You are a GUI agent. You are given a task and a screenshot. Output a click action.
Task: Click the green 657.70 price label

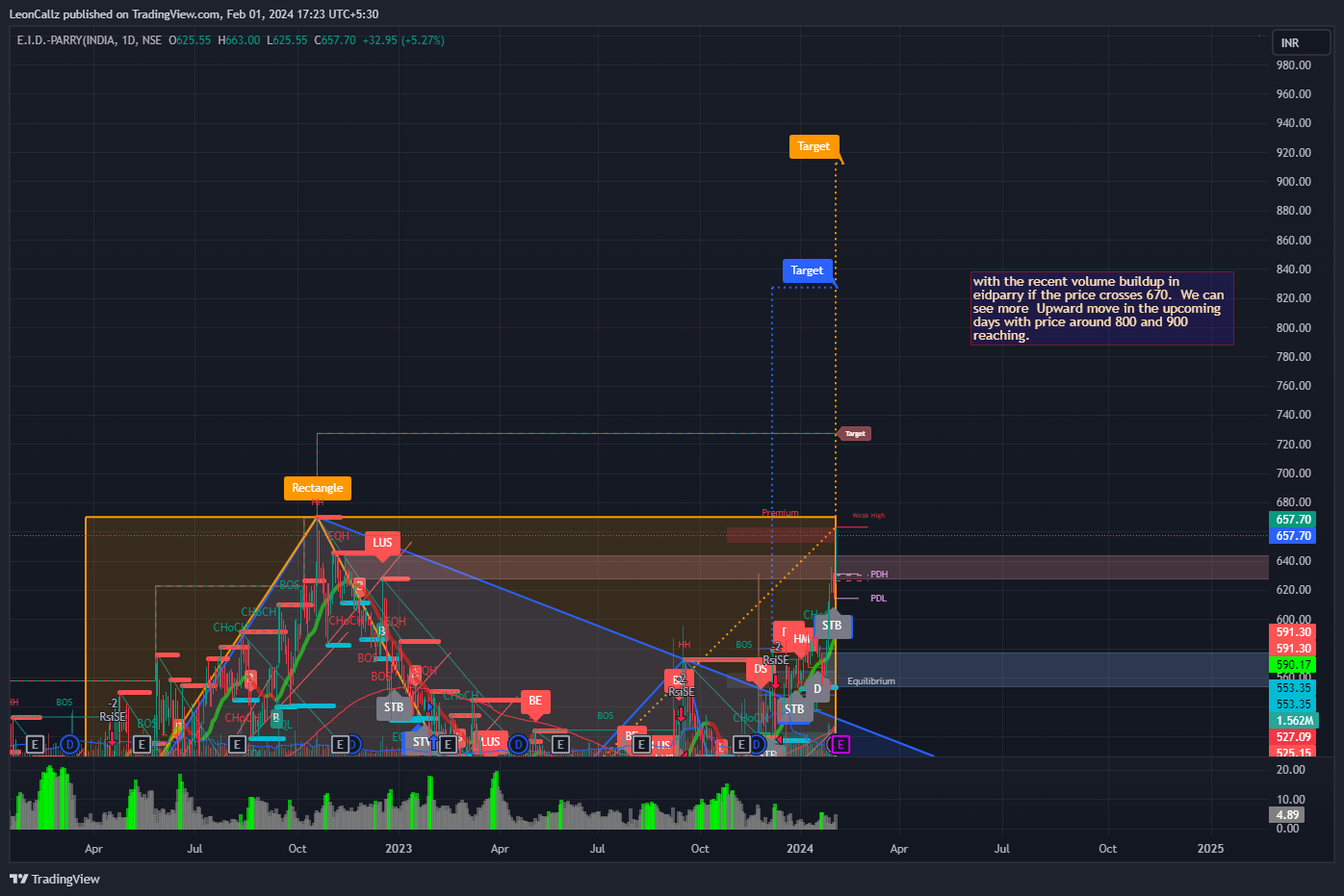[x=1293, y=520]
